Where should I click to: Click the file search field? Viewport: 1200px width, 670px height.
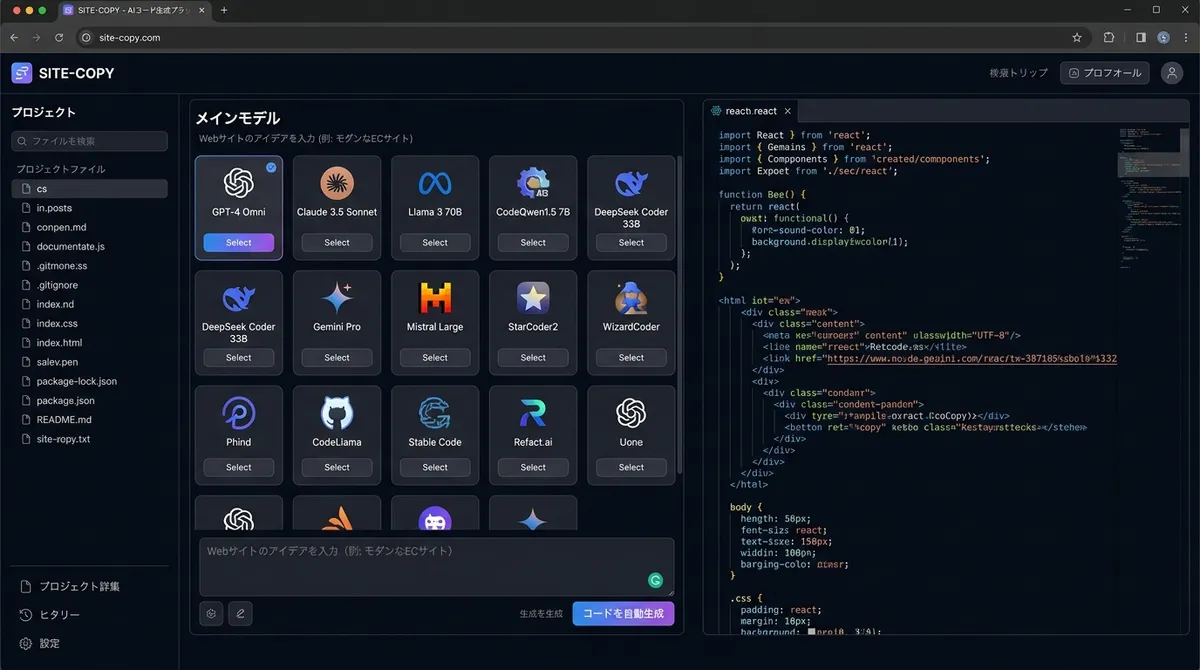(89, 141)
